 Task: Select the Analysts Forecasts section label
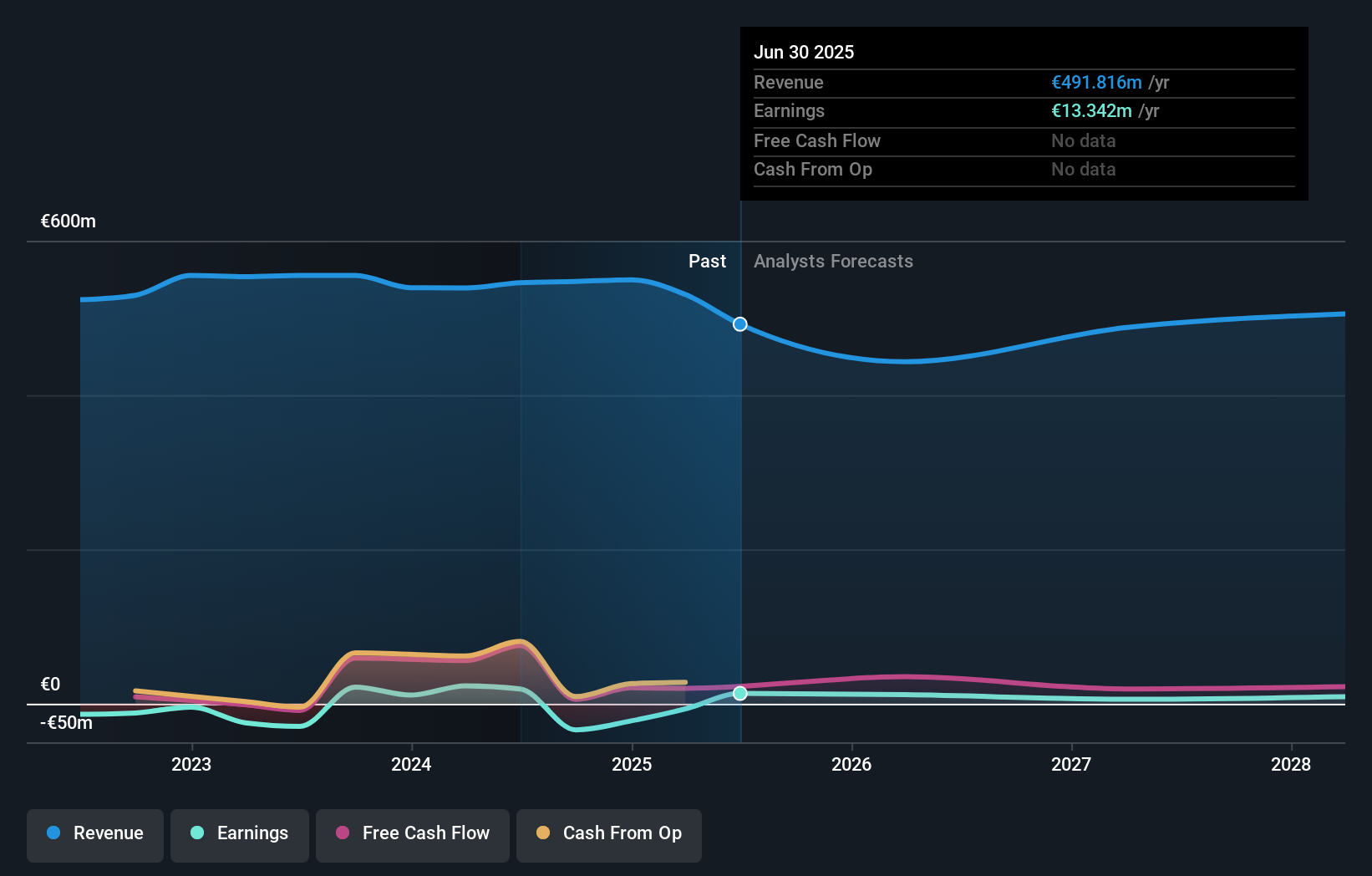[x=833, y=262]
